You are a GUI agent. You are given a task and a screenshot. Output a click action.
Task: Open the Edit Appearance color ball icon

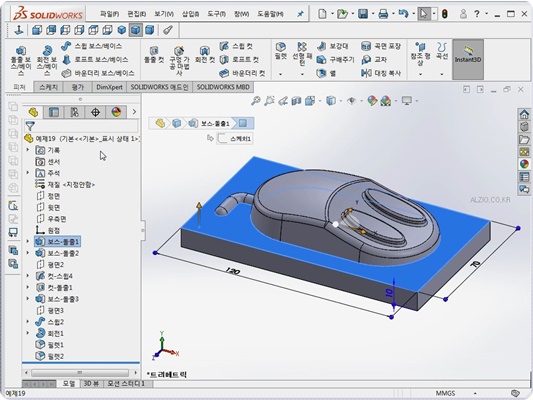[372, 101]
